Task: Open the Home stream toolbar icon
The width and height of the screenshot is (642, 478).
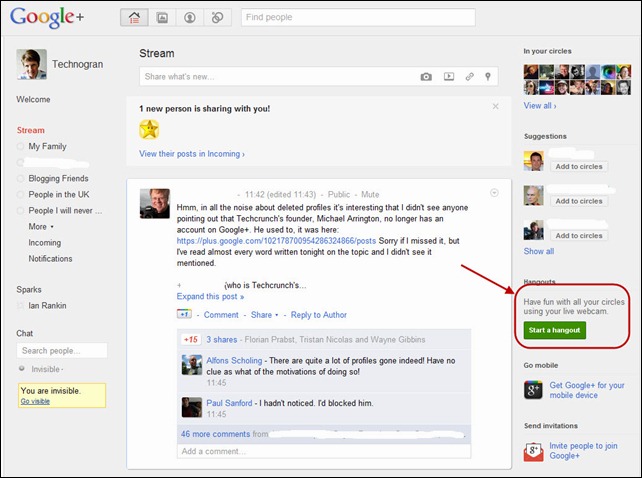Action: click(x=134, y=18)
